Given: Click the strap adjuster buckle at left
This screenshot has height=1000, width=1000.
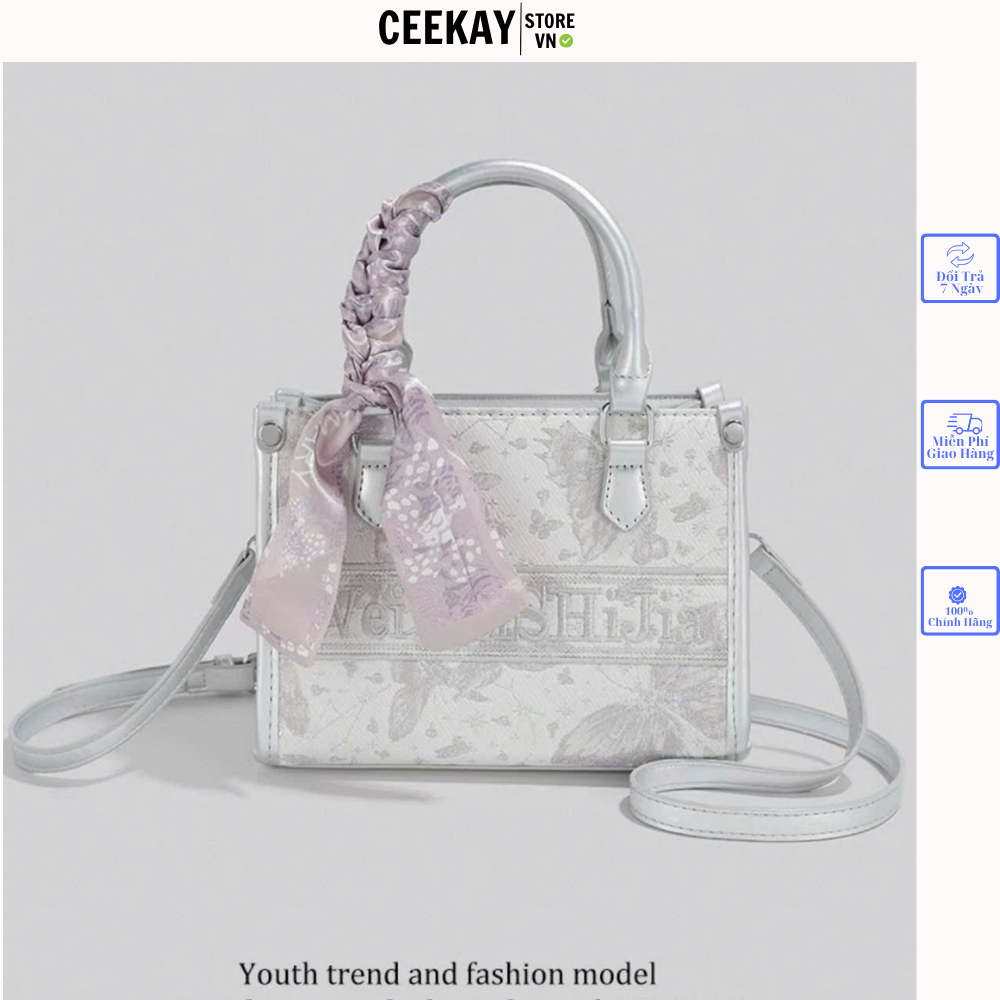Looking at the screenshot, I should 221,670.
